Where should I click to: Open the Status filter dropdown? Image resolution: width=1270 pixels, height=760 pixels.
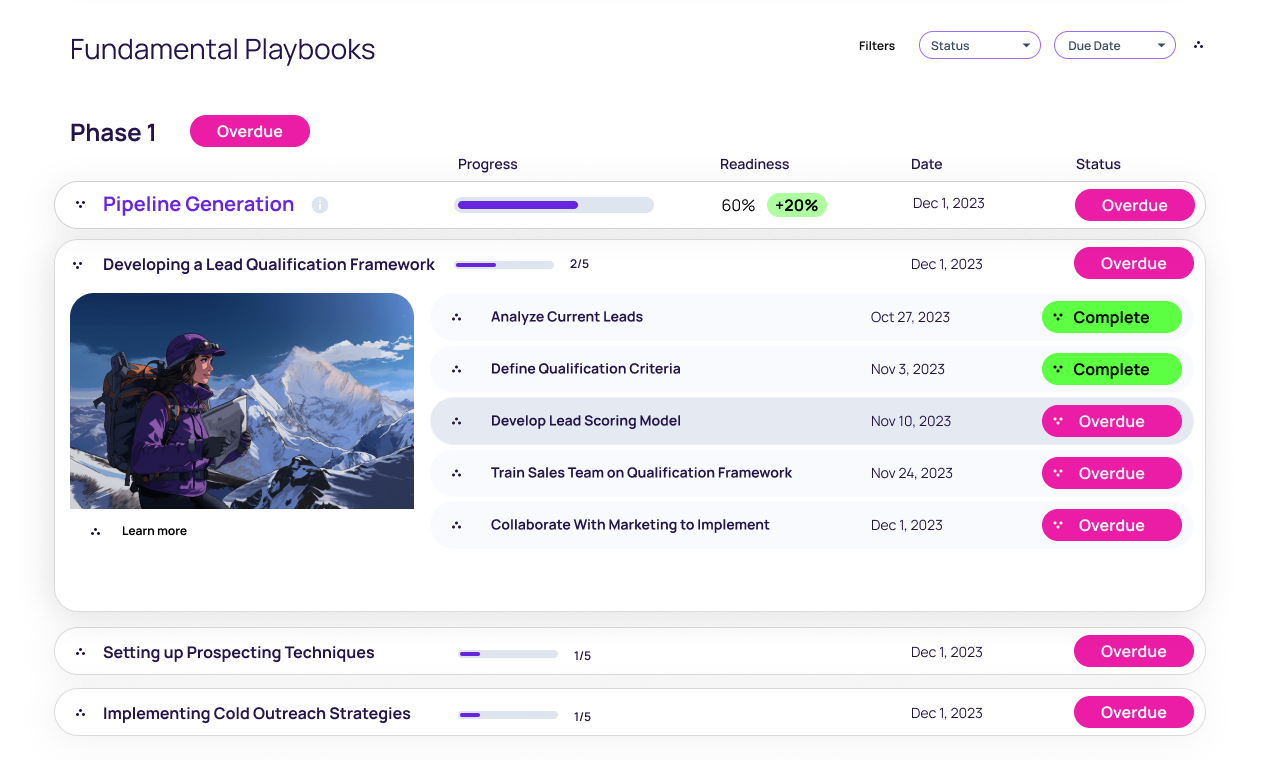point(979,45)
